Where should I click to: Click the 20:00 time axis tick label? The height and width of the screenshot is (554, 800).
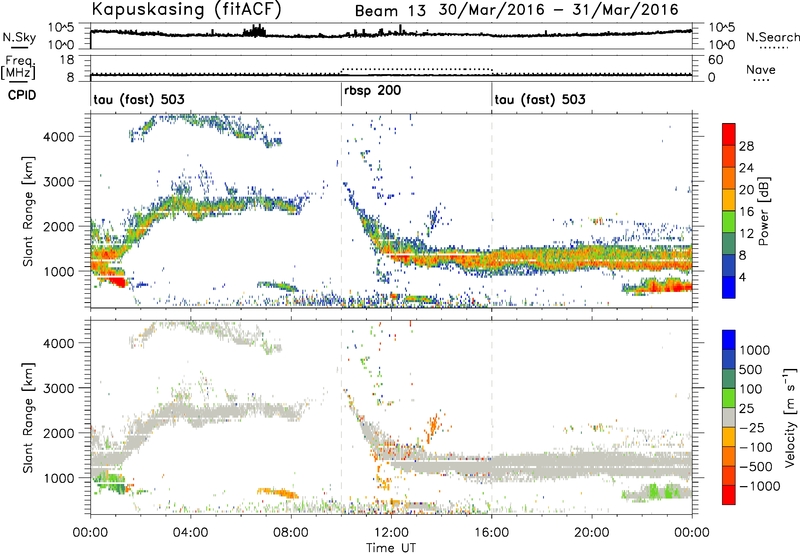coord(591,533)
